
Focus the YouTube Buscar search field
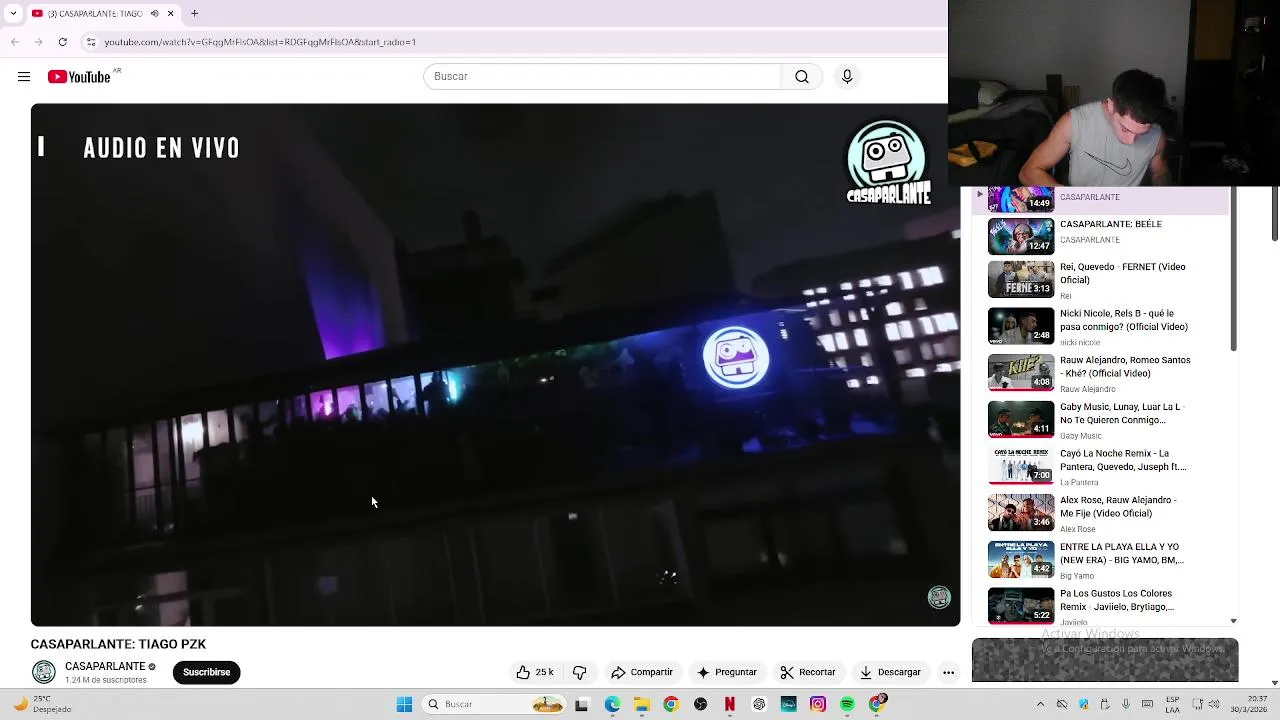pyautogui.click(x=602, y=77)
